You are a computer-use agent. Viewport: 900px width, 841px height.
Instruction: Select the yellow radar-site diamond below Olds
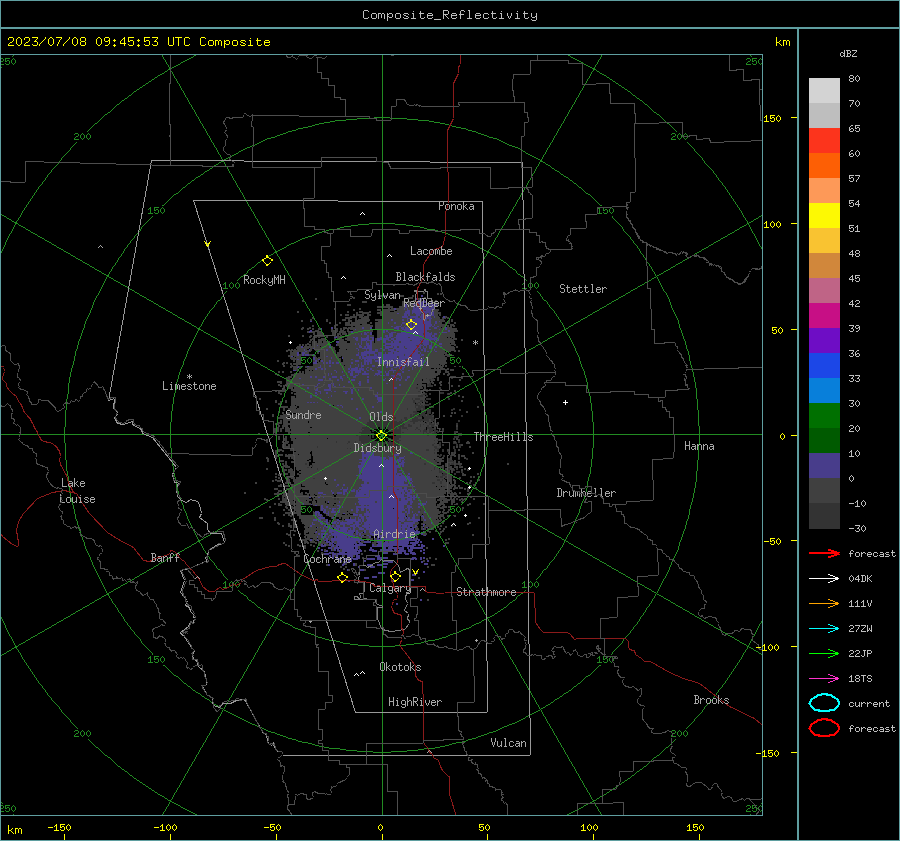pos(382,435)
